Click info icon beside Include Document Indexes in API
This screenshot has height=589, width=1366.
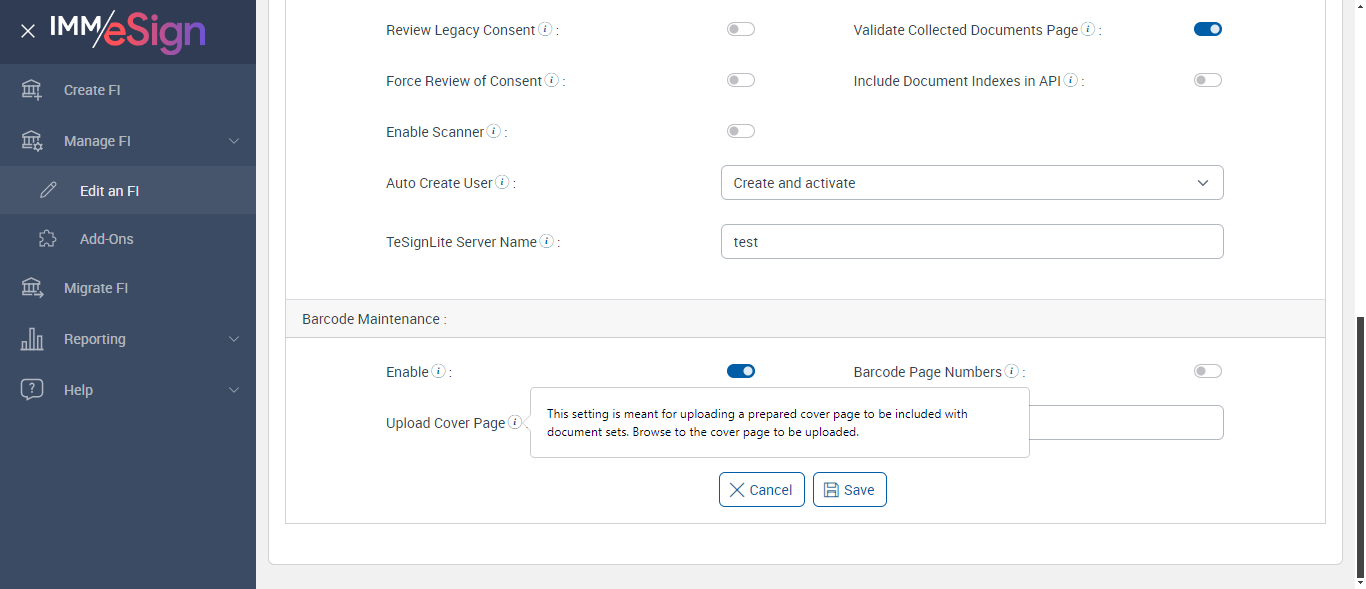coord(1071,81)
